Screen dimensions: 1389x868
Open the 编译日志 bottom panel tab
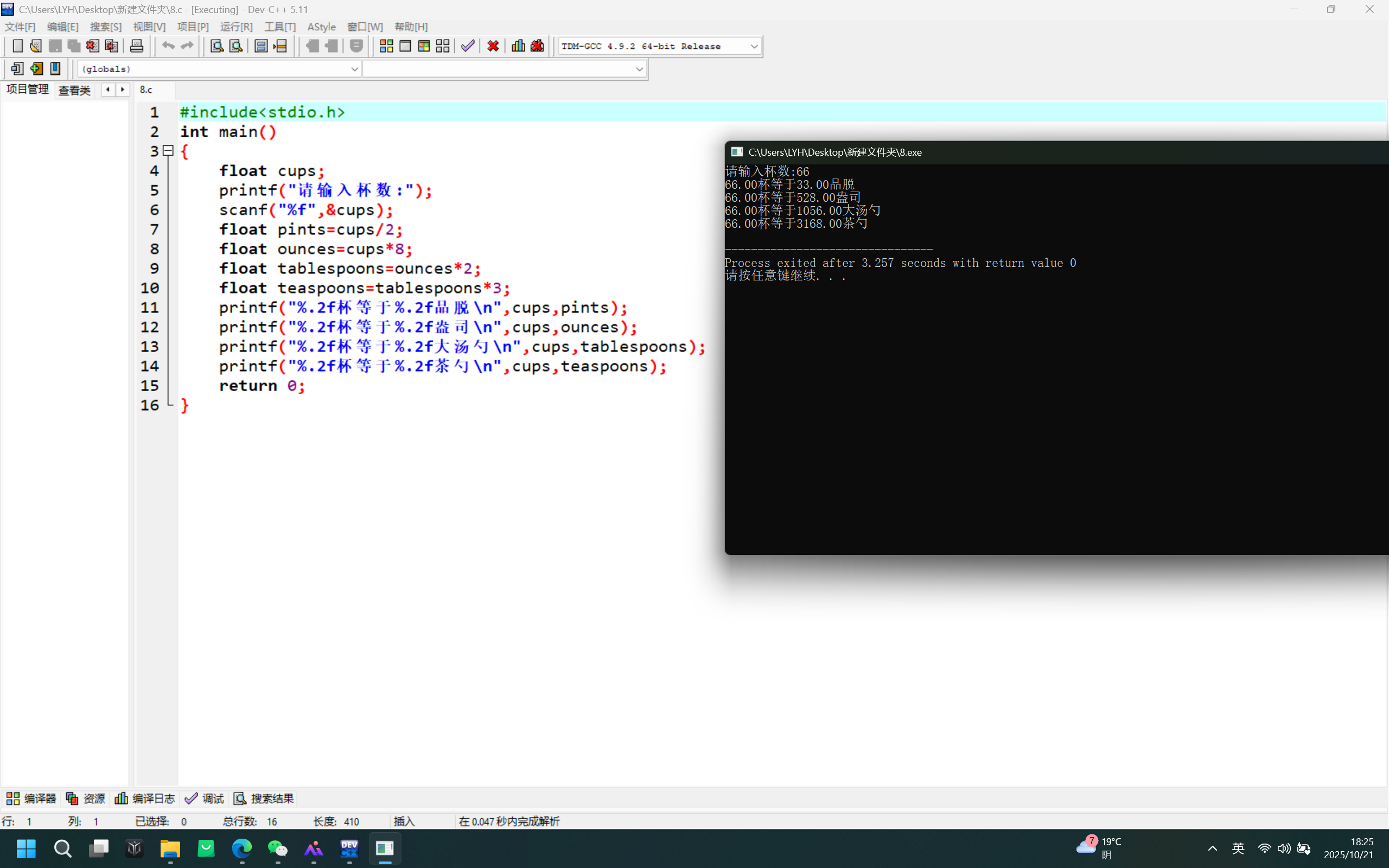[145, 798]
